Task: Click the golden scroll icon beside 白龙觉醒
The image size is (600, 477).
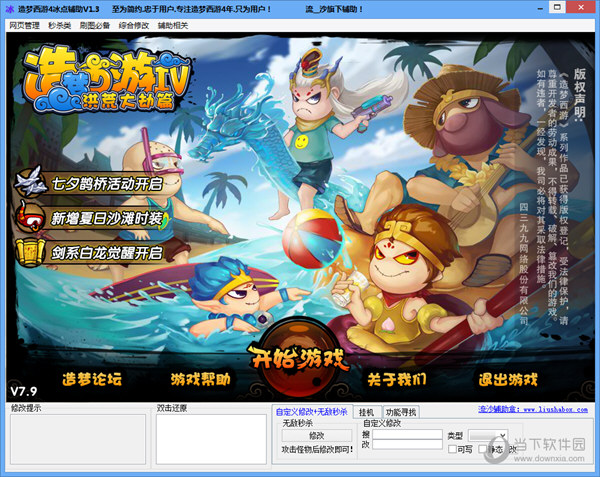Action: [31, 252]
